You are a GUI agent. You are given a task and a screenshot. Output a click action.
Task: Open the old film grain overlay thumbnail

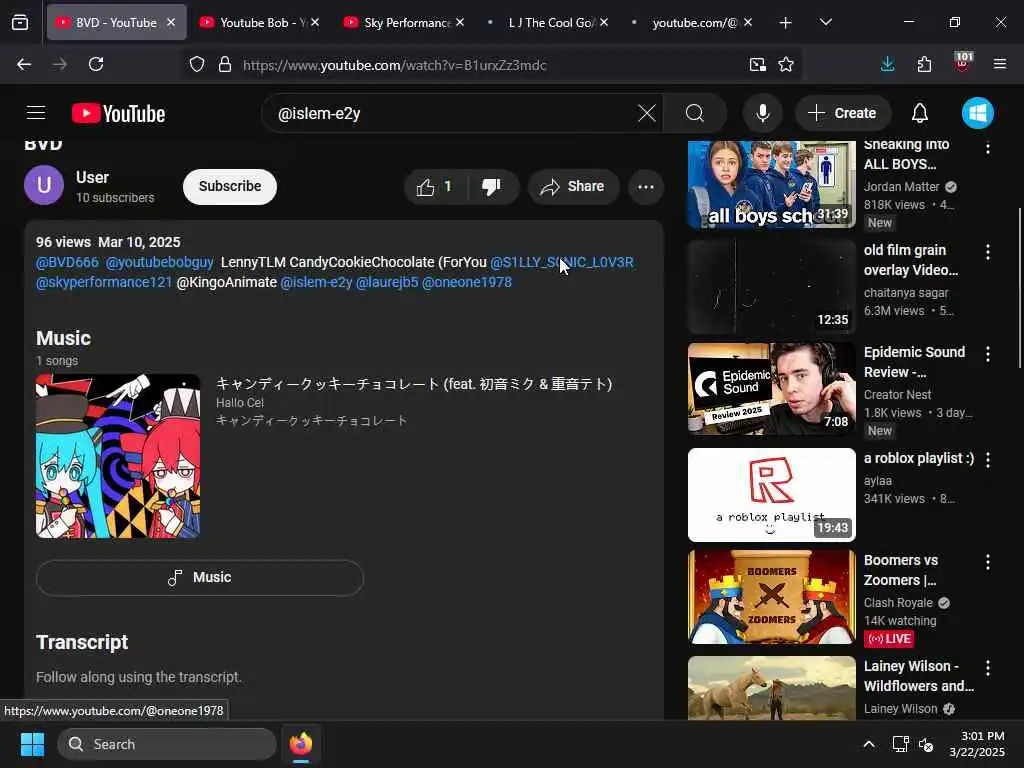[771, 287]
